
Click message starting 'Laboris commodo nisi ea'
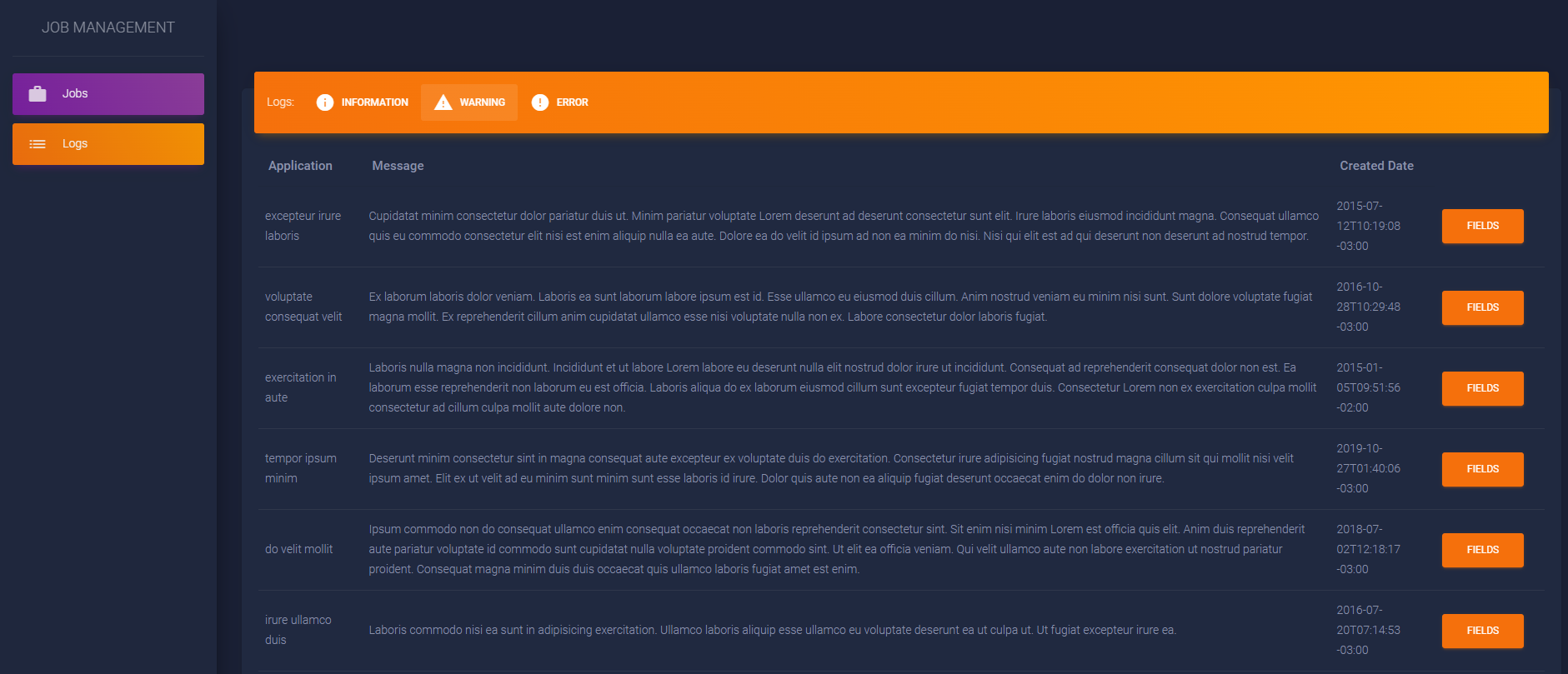coord(773,630)
